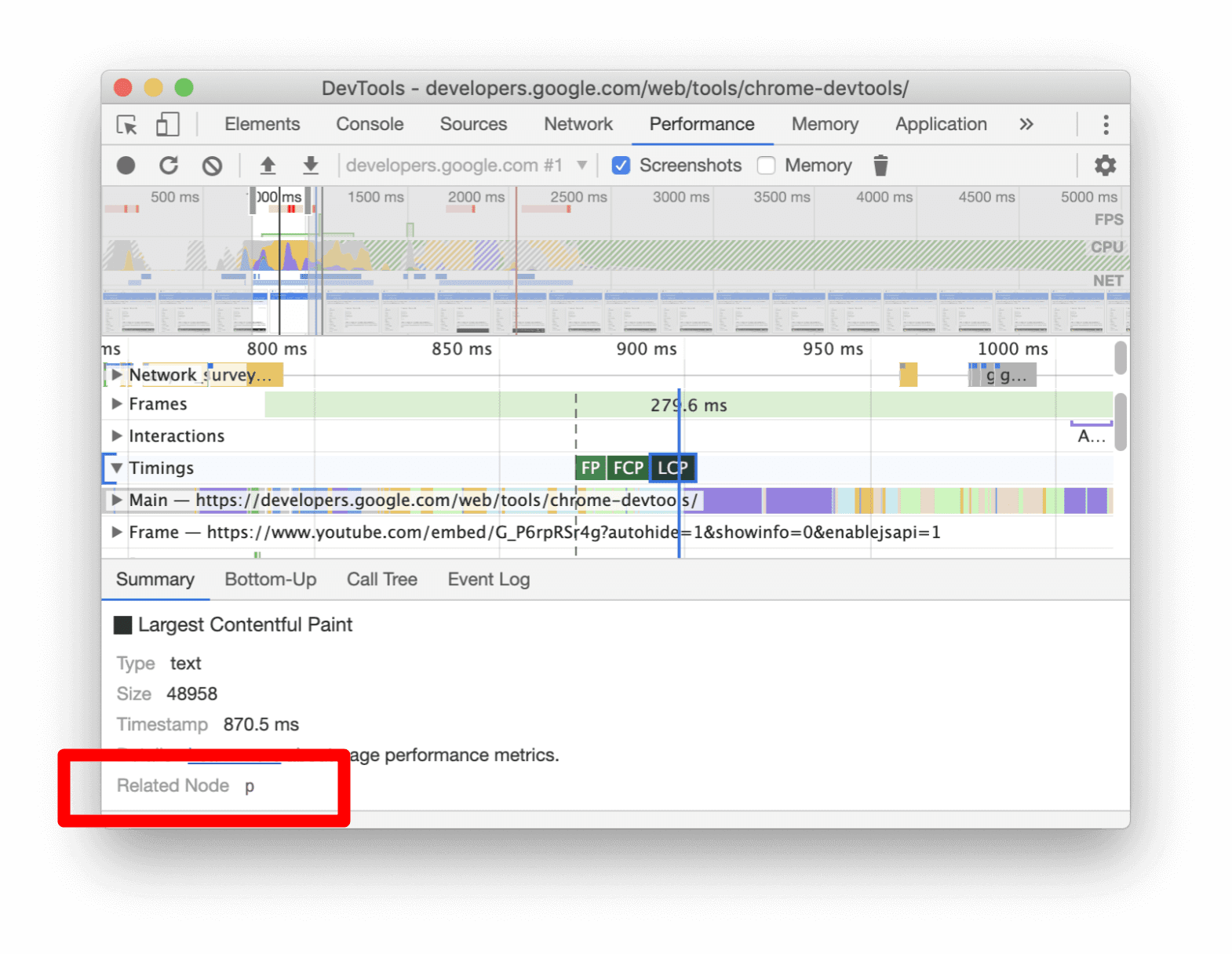The image size is (1232, 954).
Task: Click the collect garbage trash icon
Action: [x=880, y=166]
